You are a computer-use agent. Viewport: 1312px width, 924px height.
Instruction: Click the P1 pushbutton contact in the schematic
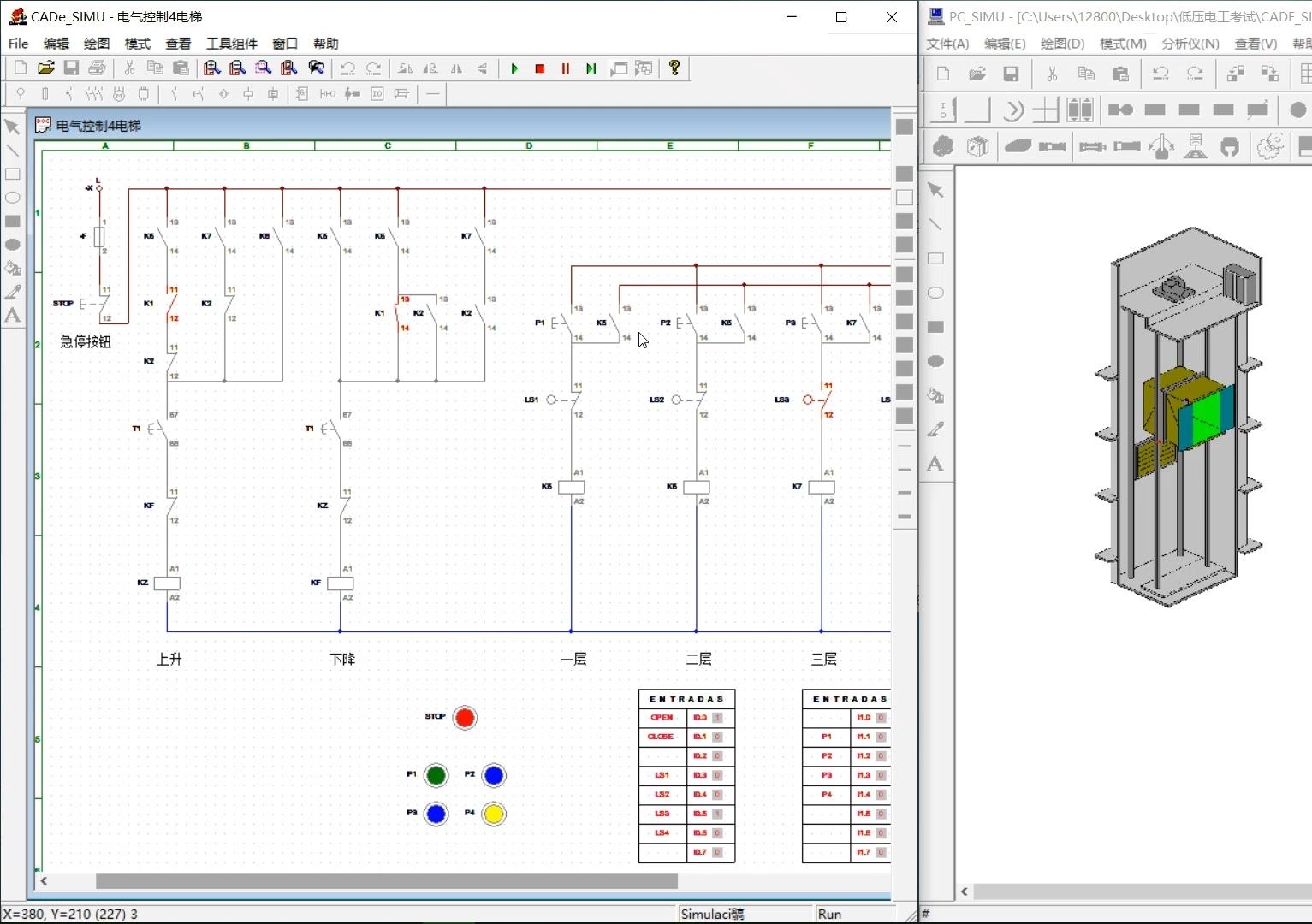(562, 323)
